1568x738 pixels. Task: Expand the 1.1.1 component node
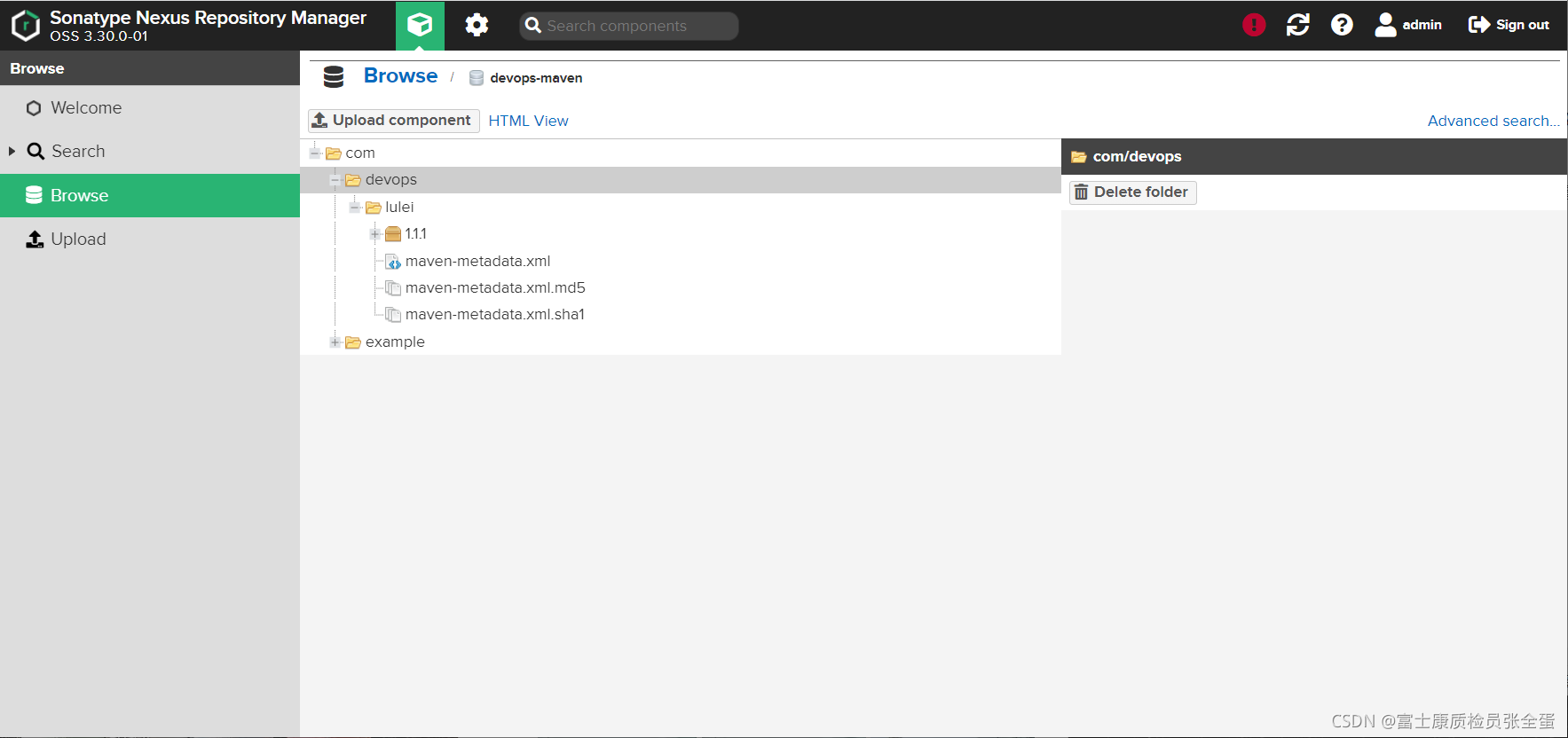[374, 234]
